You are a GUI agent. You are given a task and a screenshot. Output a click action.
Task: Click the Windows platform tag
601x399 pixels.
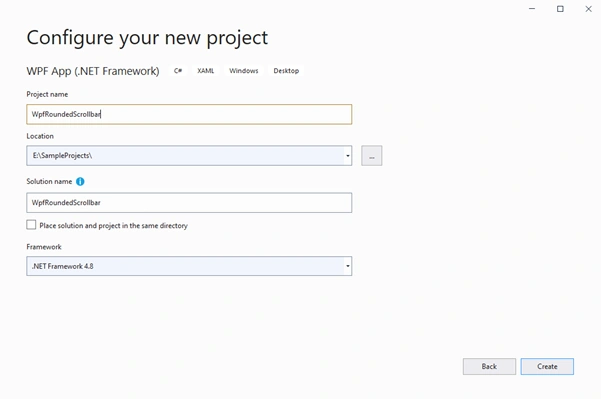(244, 71)
